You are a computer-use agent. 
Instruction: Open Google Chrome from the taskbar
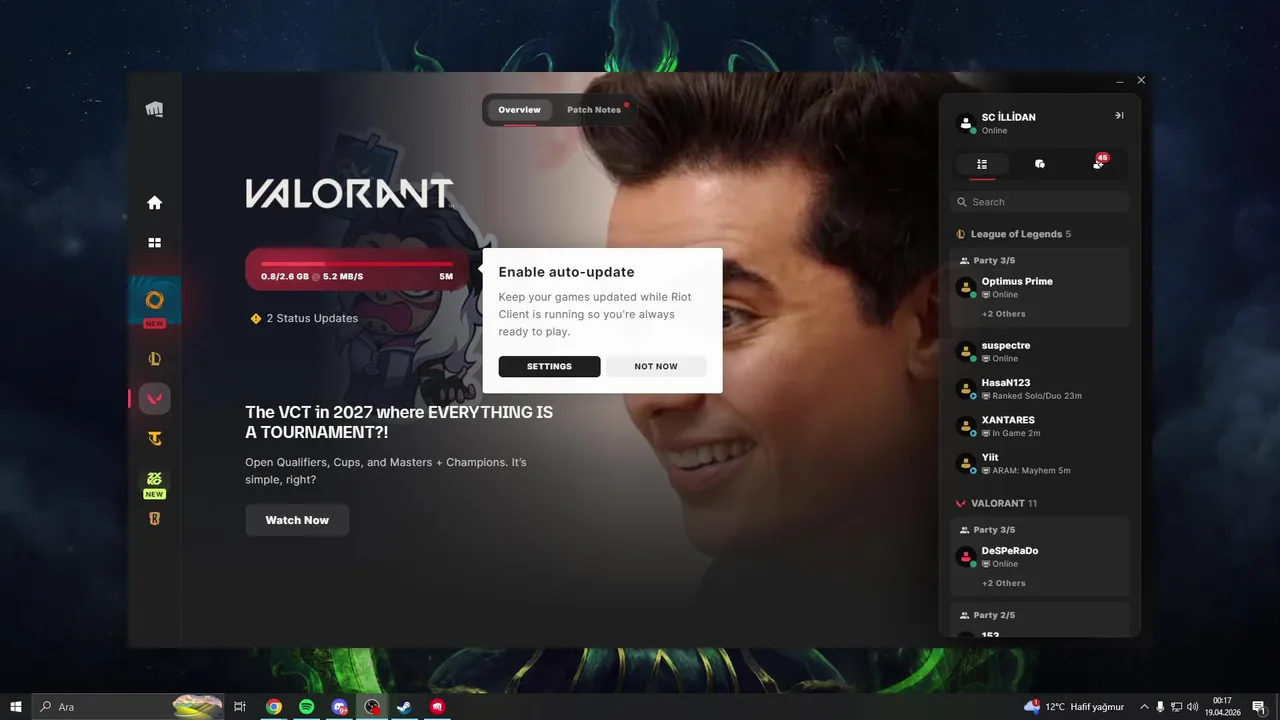[x=273, y=706]
